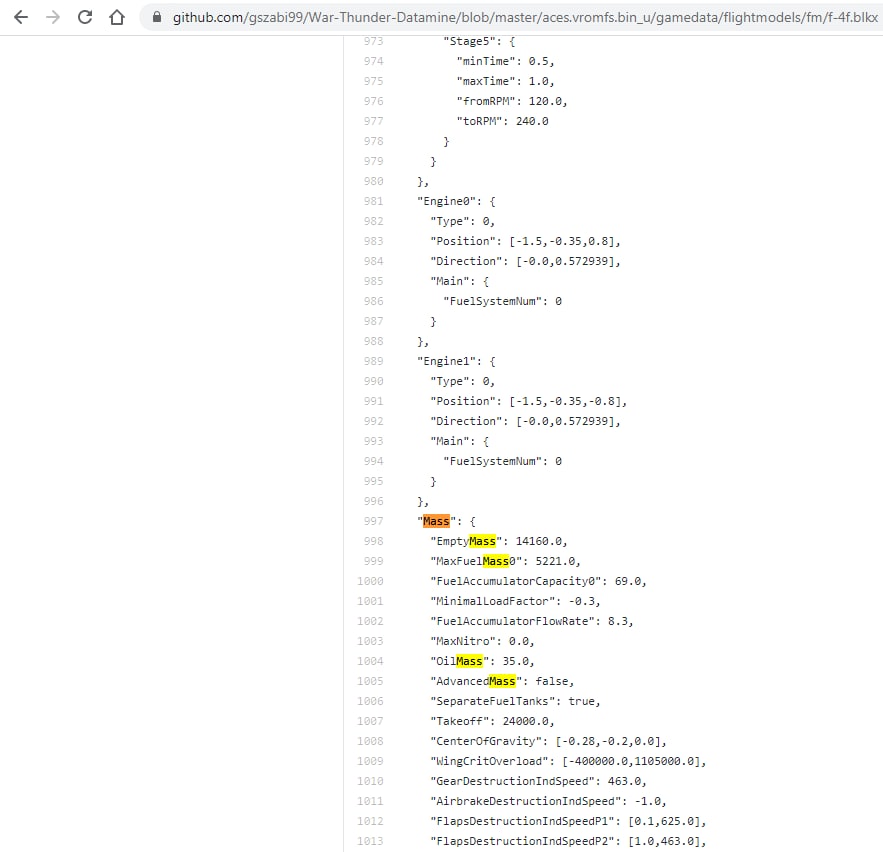Click Engine0 Position [-1.5,-0.35,0.8] line
Viewport: 883px width, 852px height.
point(525,241)
